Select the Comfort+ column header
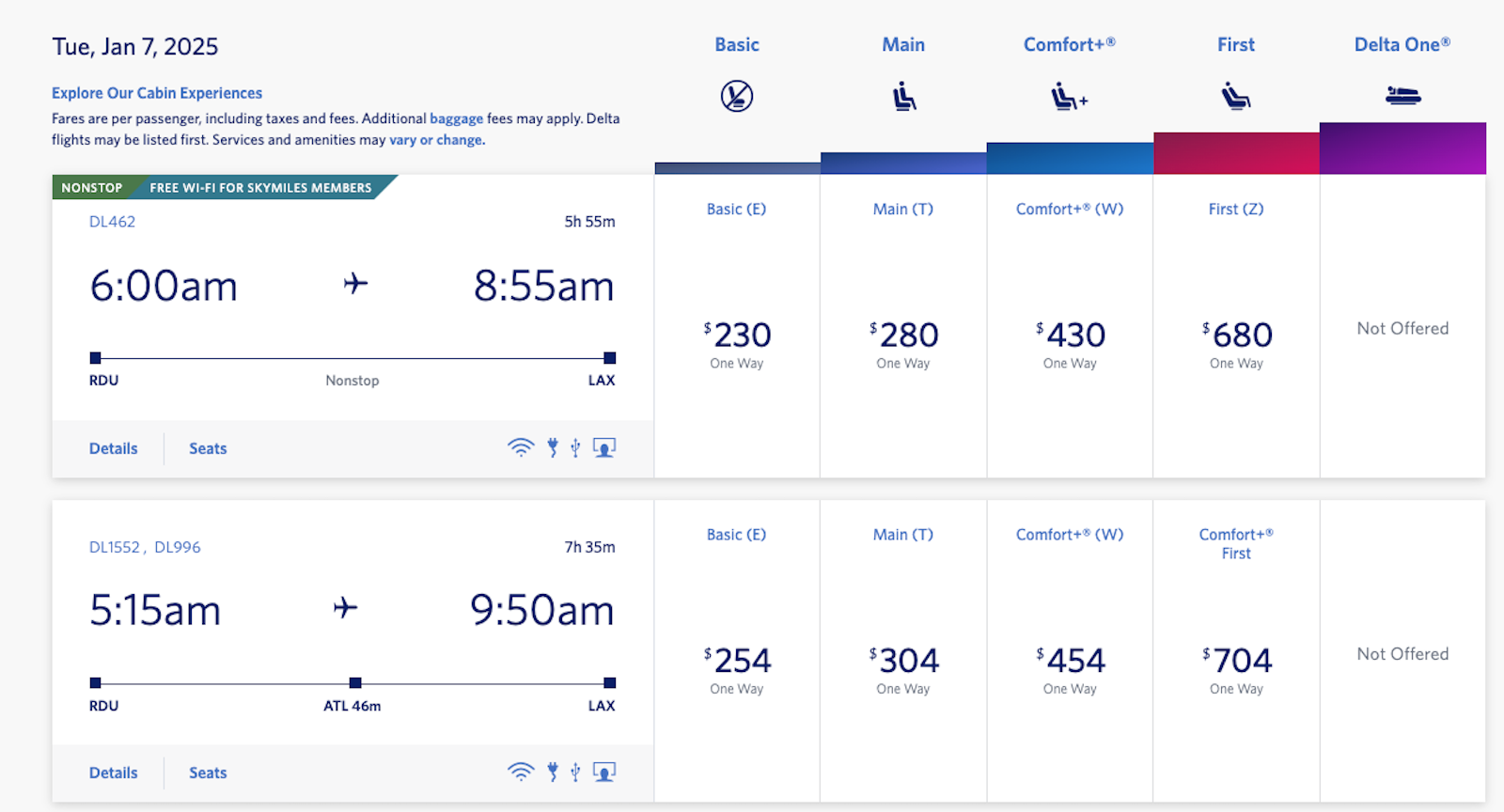1504x812 pixels. pyautogui.click(x=1069, y=44)
